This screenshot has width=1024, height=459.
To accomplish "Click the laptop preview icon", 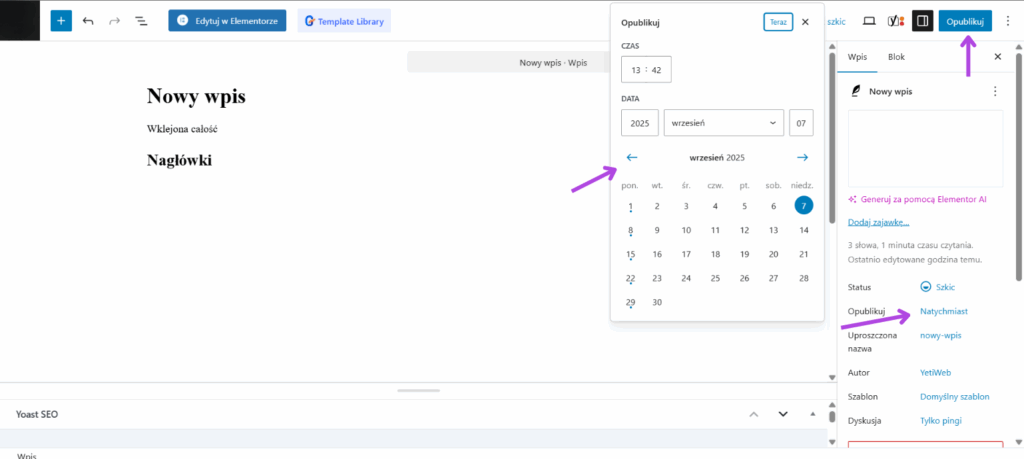I will coord(869,20).
